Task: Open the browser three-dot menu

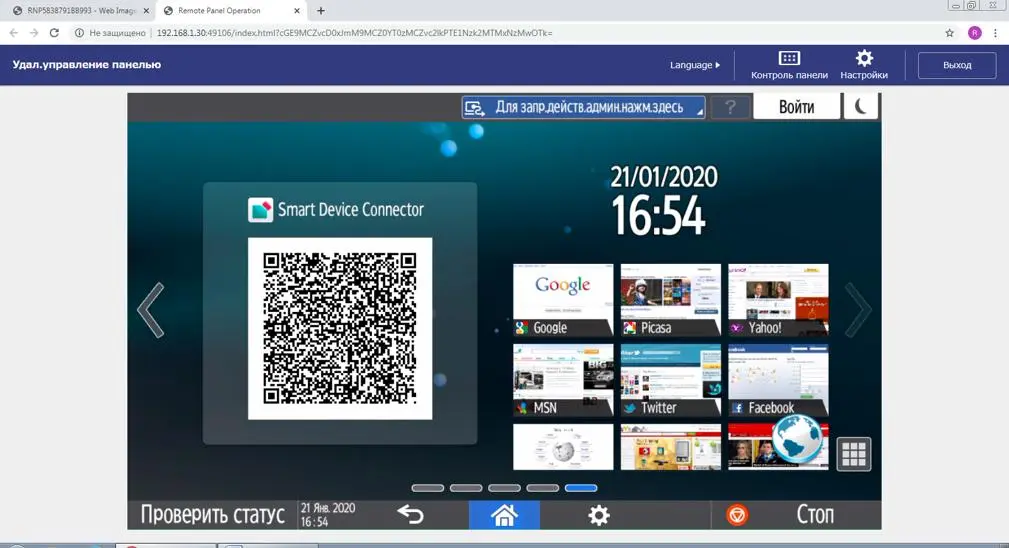Action: click(996, 33)
